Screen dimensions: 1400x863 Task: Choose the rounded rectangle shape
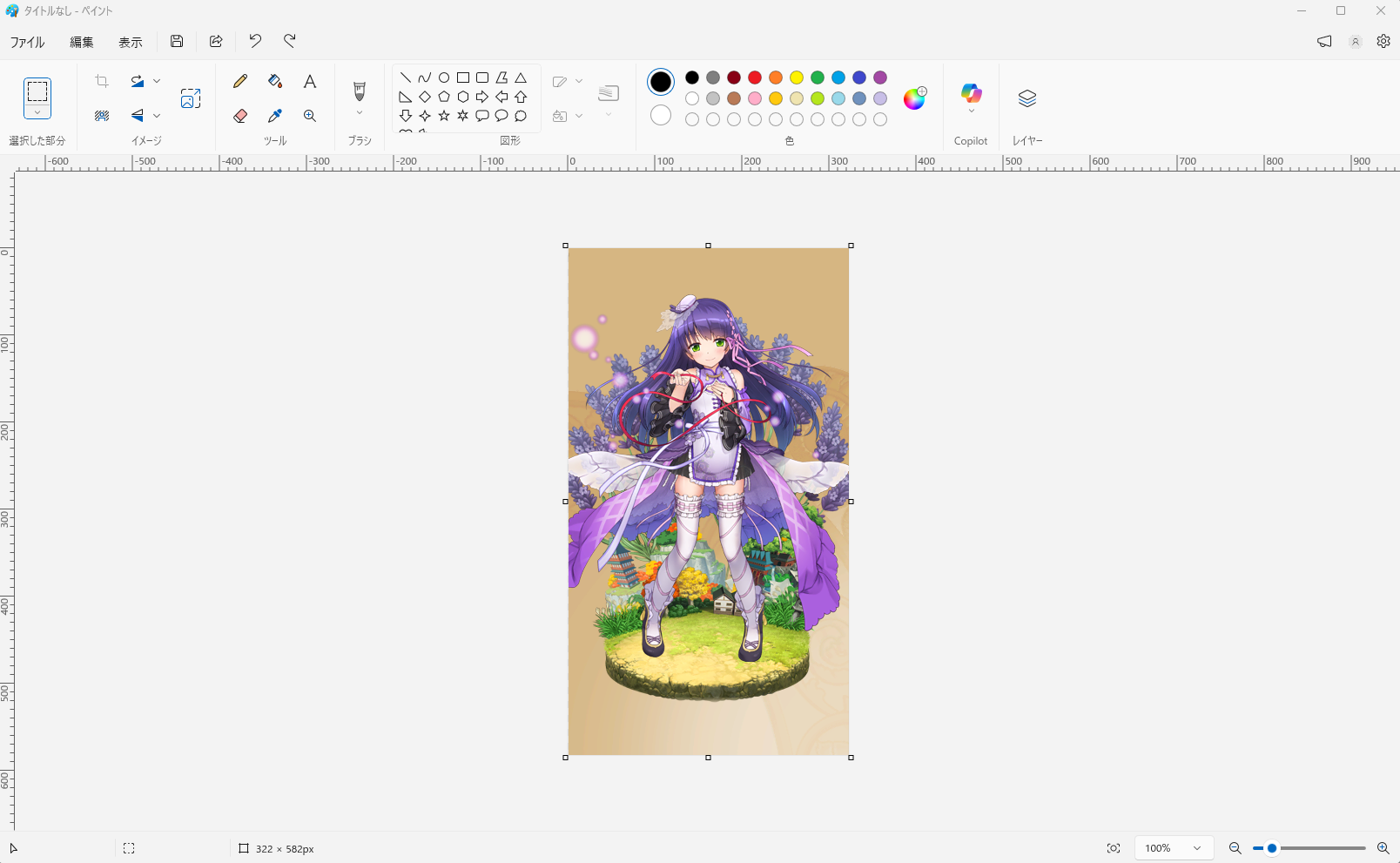482,78
